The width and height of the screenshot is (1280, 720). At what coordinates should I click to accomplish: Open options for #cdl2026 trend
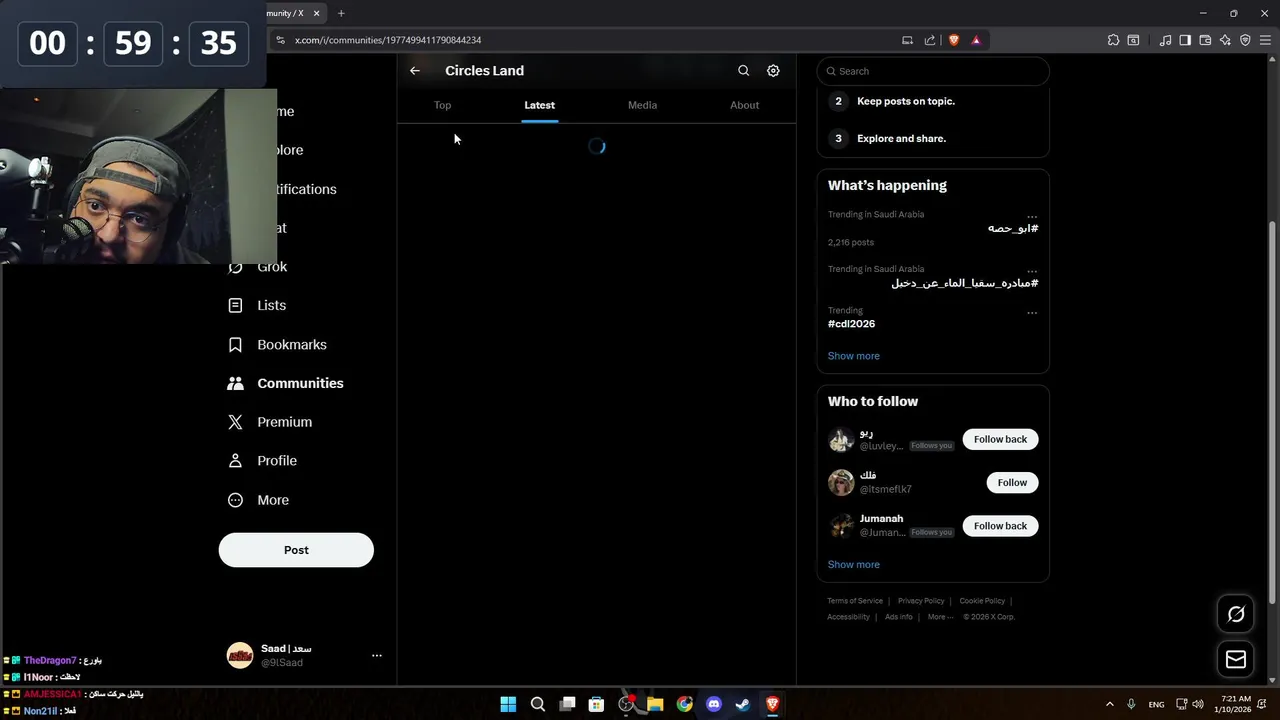(1032, 313)
